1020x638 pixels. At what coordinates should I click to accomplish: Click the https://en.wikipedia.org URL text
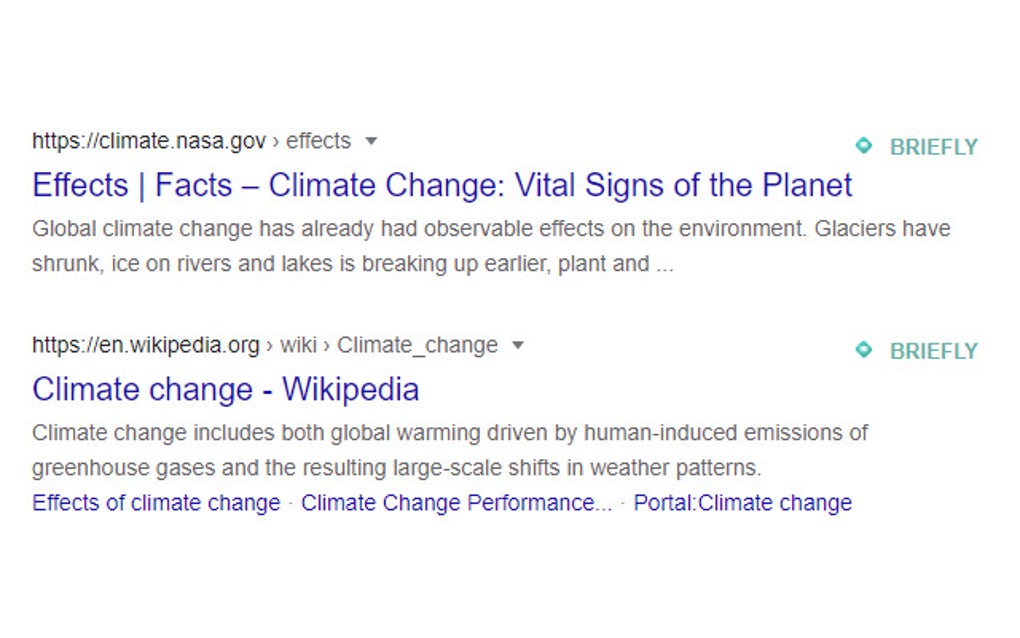[146, 345]
